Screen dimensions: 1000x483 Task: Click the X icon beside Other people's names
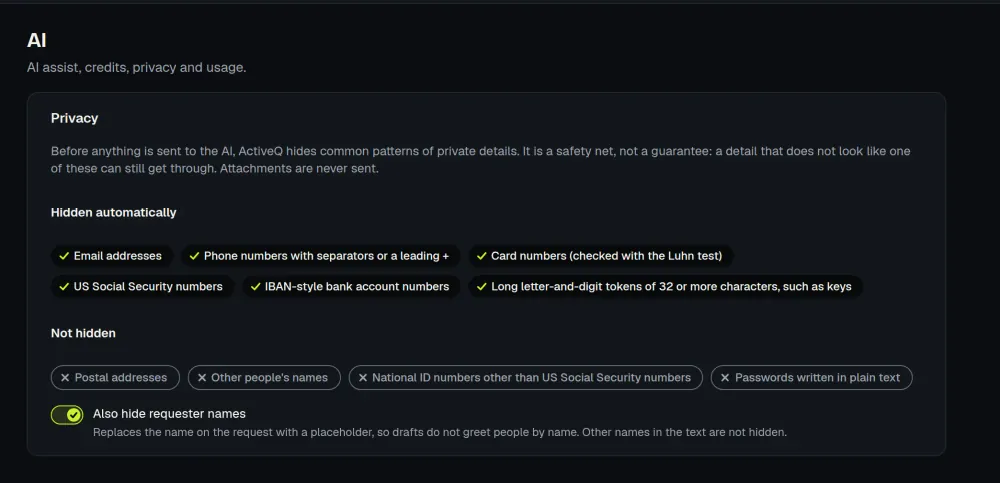pyautogui.click(x=202, y=378)
